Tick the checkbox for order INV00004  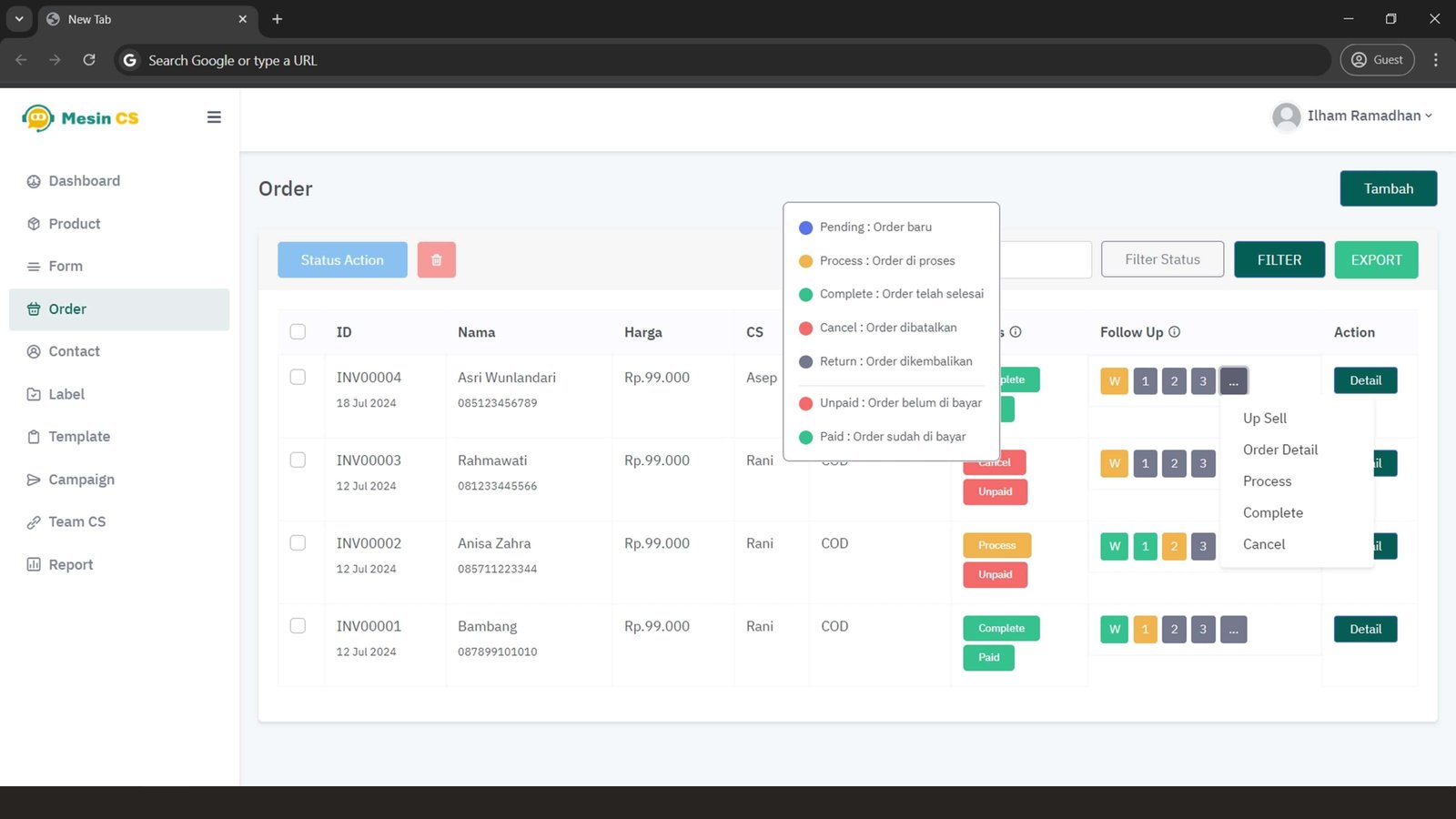(x=298, y=377)
